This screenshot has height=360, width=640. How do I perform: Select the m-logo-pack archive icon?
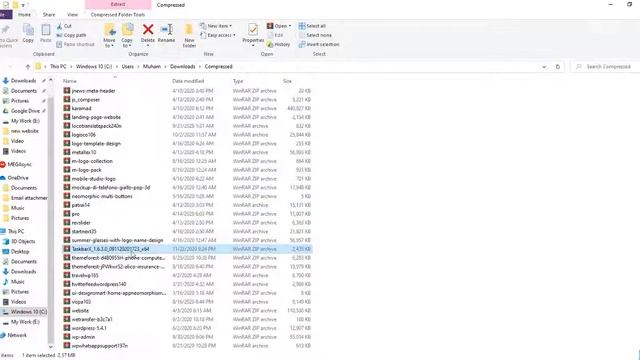[67, 170]
